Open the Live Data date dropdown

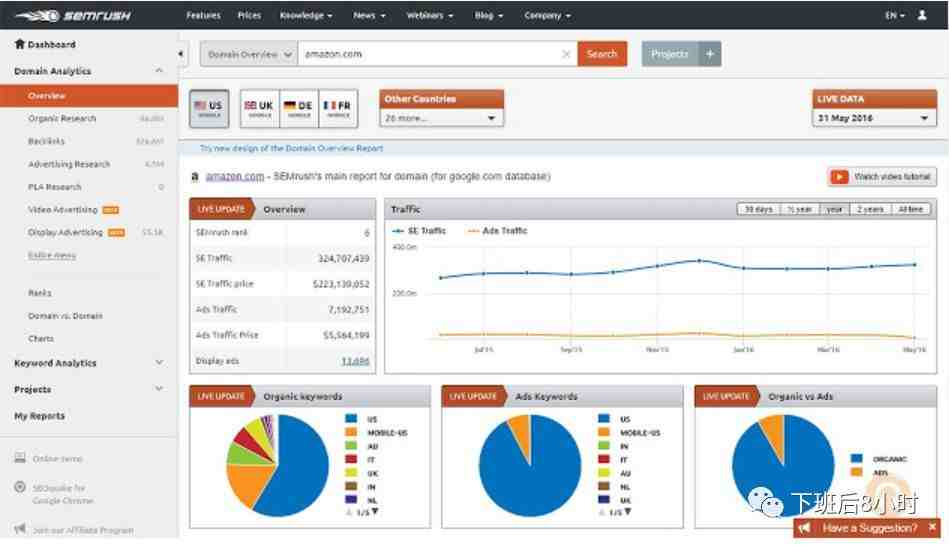[x=874, y=118]
